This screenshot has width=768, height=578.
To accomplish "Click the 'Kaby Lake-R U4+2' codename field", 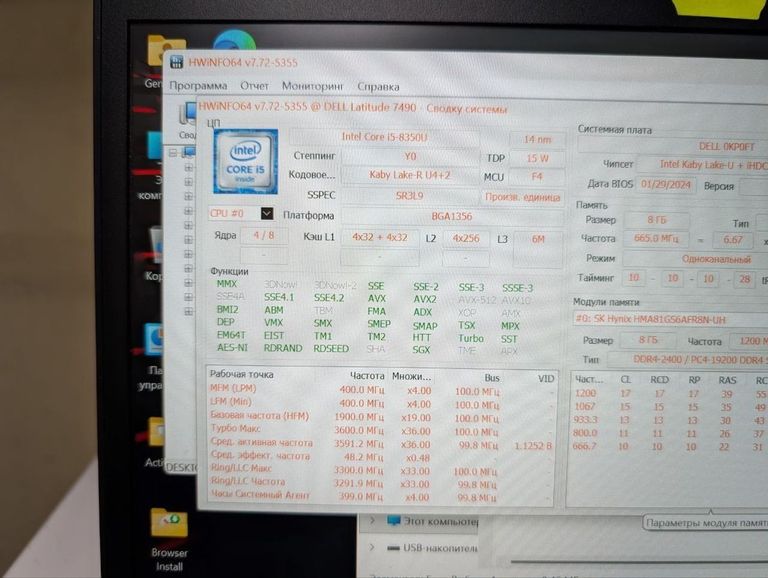I will pos(409,175).
